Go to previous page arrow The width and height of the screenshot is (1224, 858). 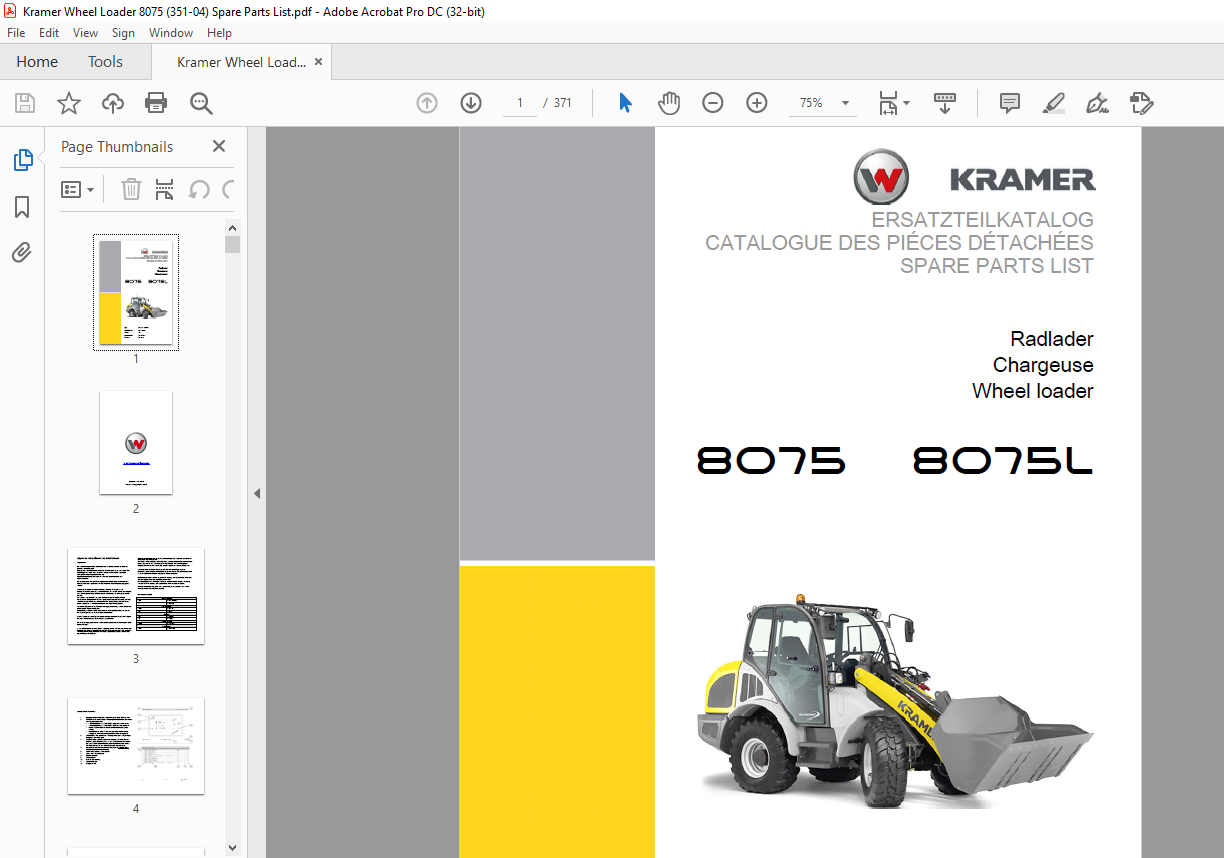point(427,103)
